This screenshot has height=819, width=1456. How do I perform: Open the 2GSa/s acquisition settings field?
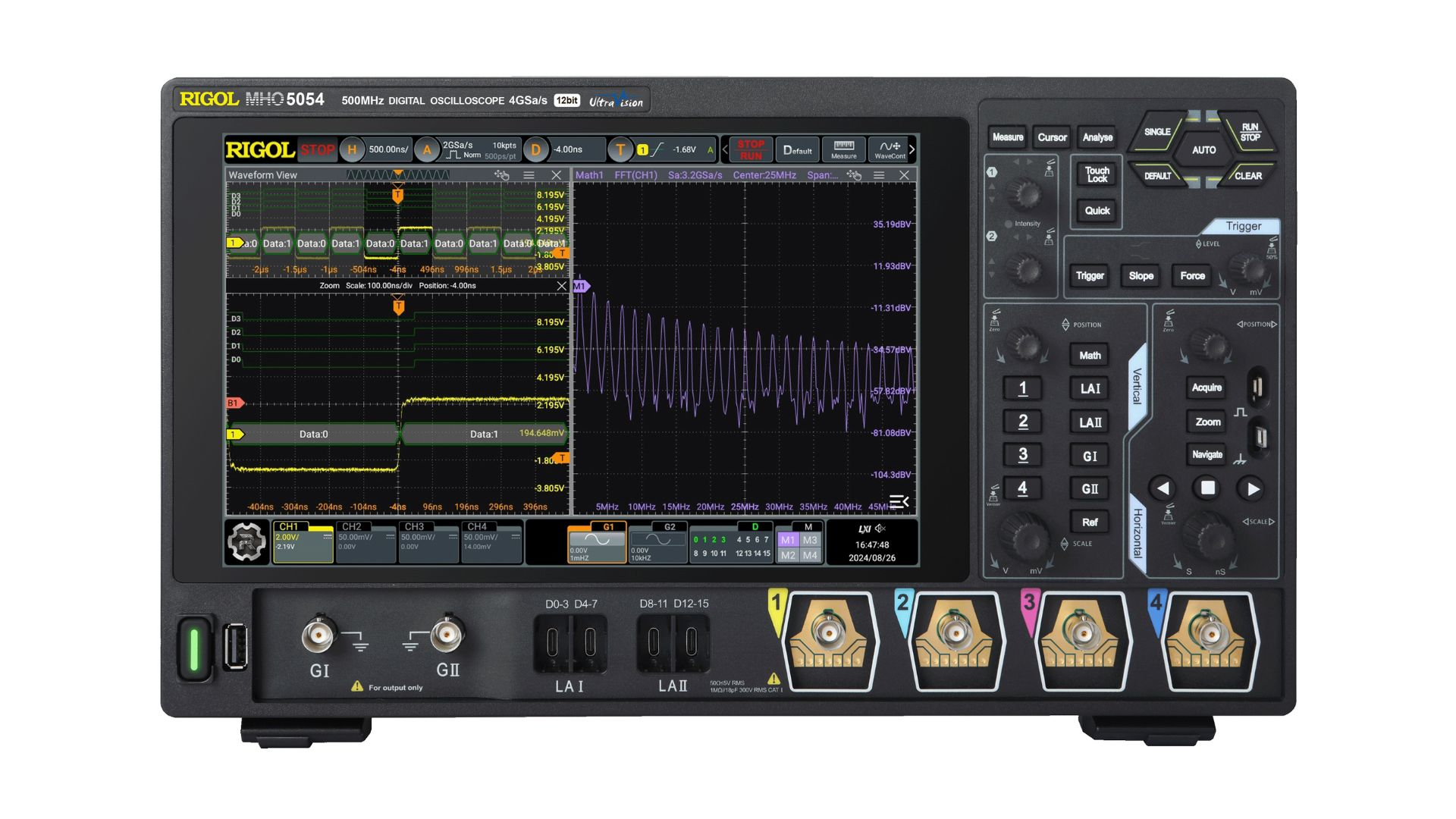pos(480,150)
